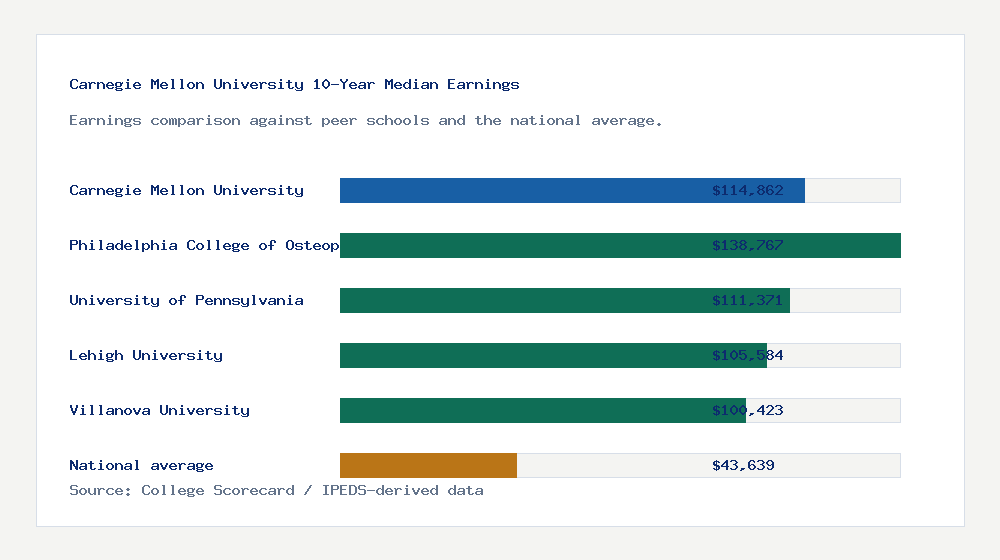Select the 'Villanova University' row label

[x=159, y=410]
